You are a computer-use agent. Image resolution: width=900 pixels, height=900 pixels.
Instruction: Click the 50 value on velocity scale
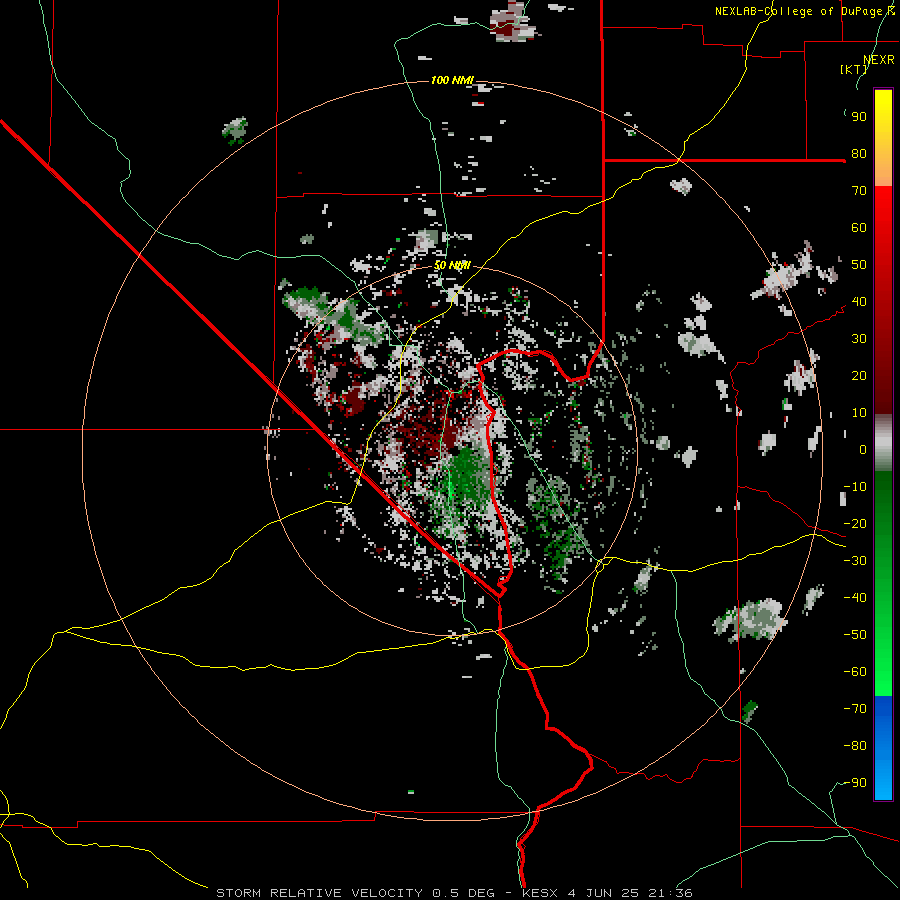point(859,265)
